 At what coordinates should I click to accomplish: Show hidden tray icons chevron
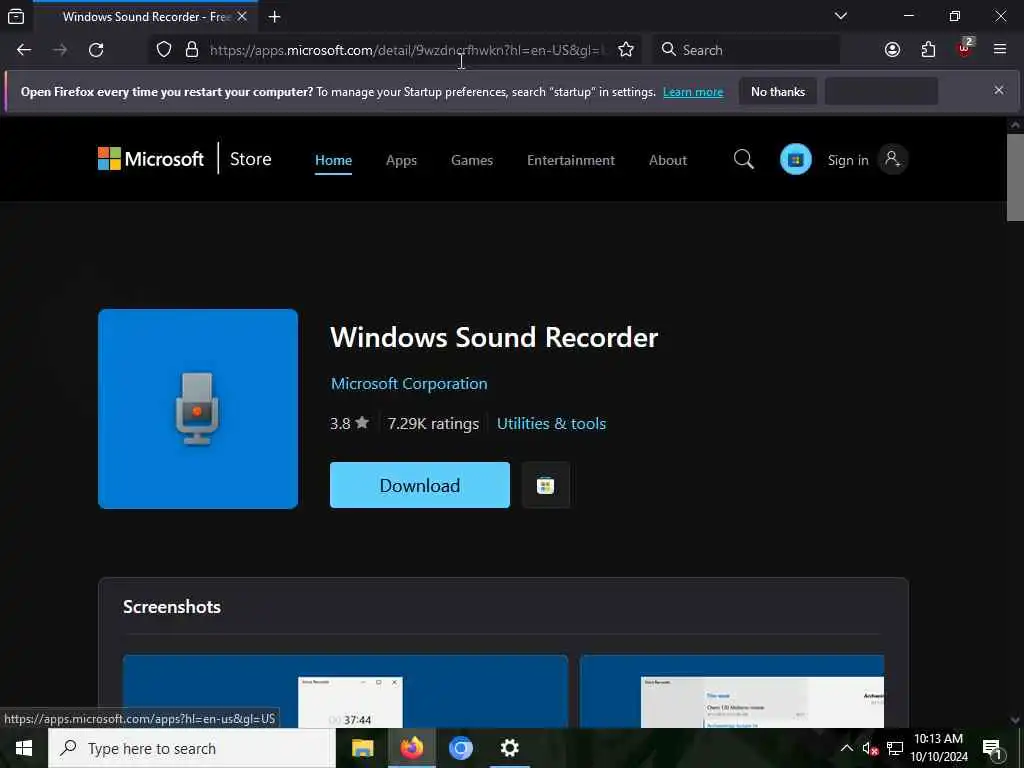click(x=846, y=748)
